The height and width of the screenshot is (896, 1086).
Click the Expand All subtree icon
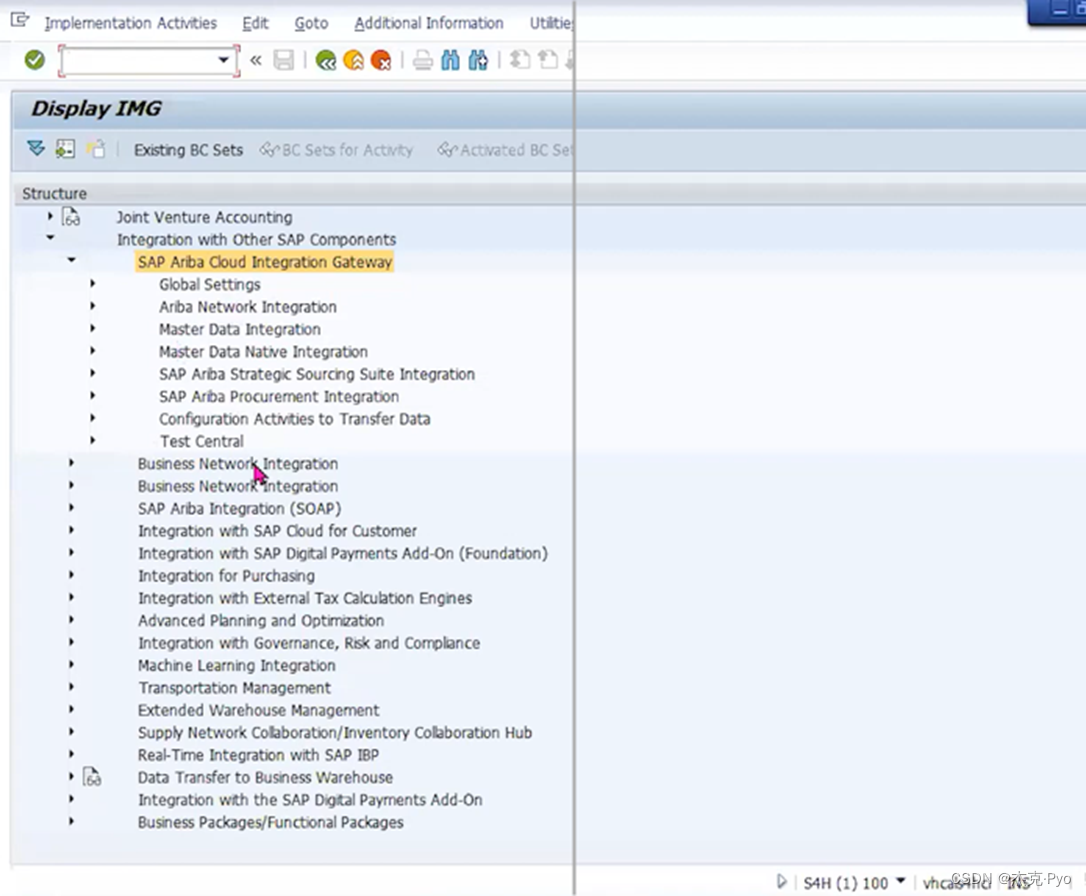pyautogui.click(x=36, y=149)
